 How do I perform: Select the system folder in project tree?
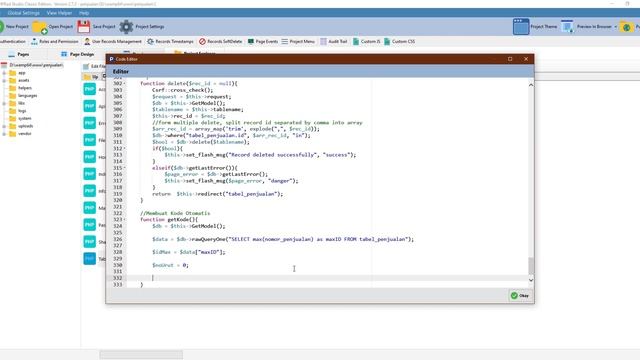pos(24,118)
